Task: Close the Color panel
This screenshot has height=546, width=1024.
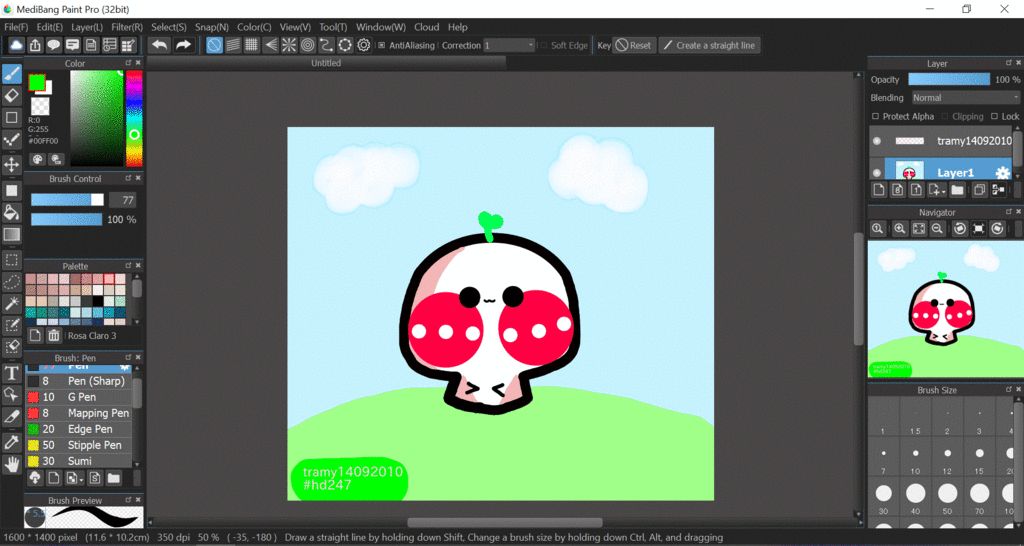Action: pos(138,63)
